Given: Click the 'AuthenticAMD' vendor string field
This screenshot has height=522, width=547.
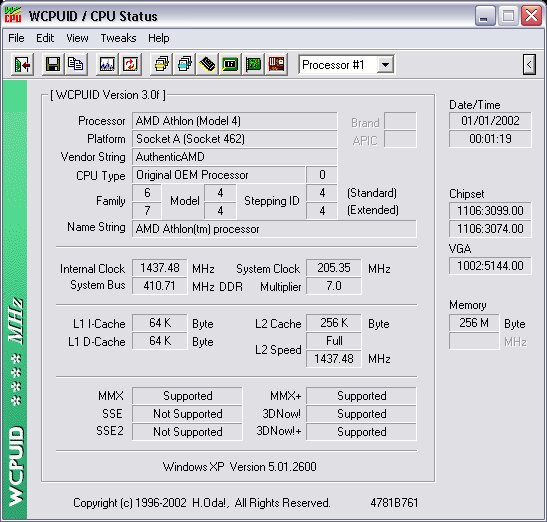Looking at the screenshot, I should (234, 157).
